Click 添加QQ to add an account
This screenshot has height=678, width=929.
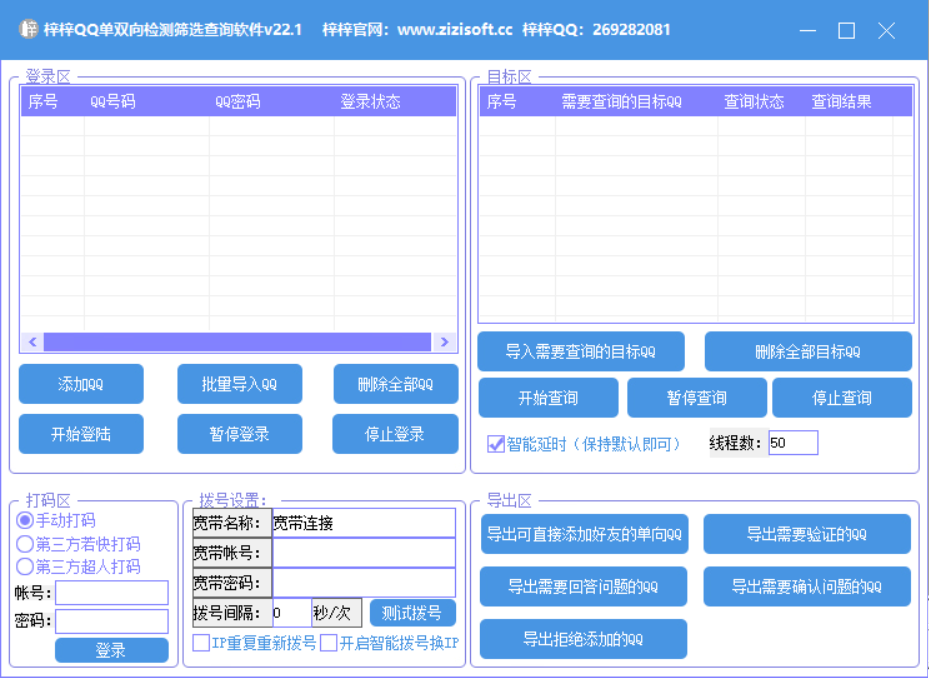[80, 383]
